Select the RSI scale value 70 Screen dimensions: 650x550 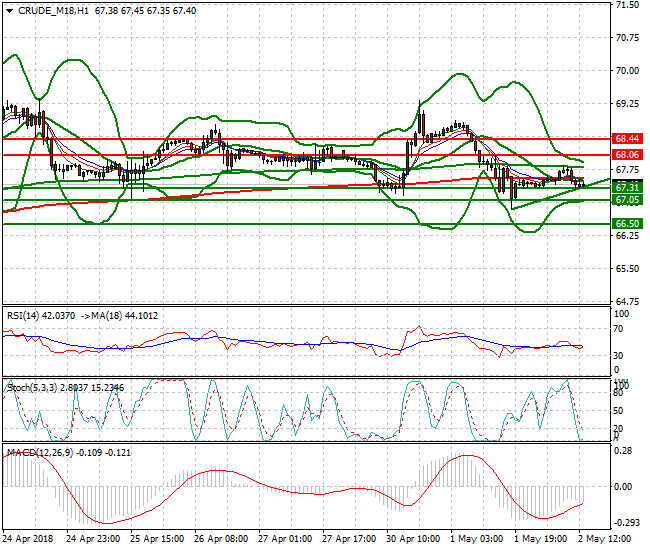(618, 329)
